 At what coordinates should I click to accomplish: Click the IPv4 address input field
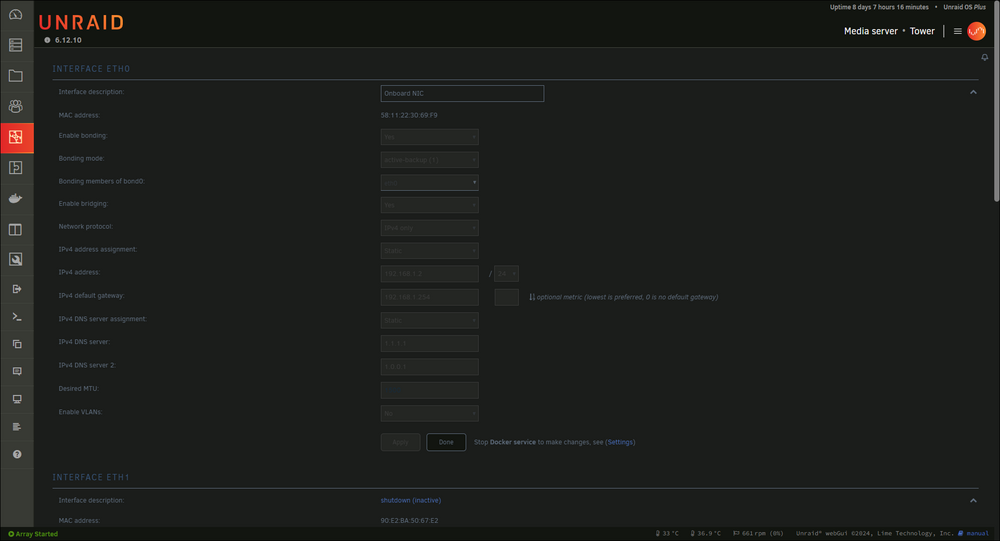[429, 274]
